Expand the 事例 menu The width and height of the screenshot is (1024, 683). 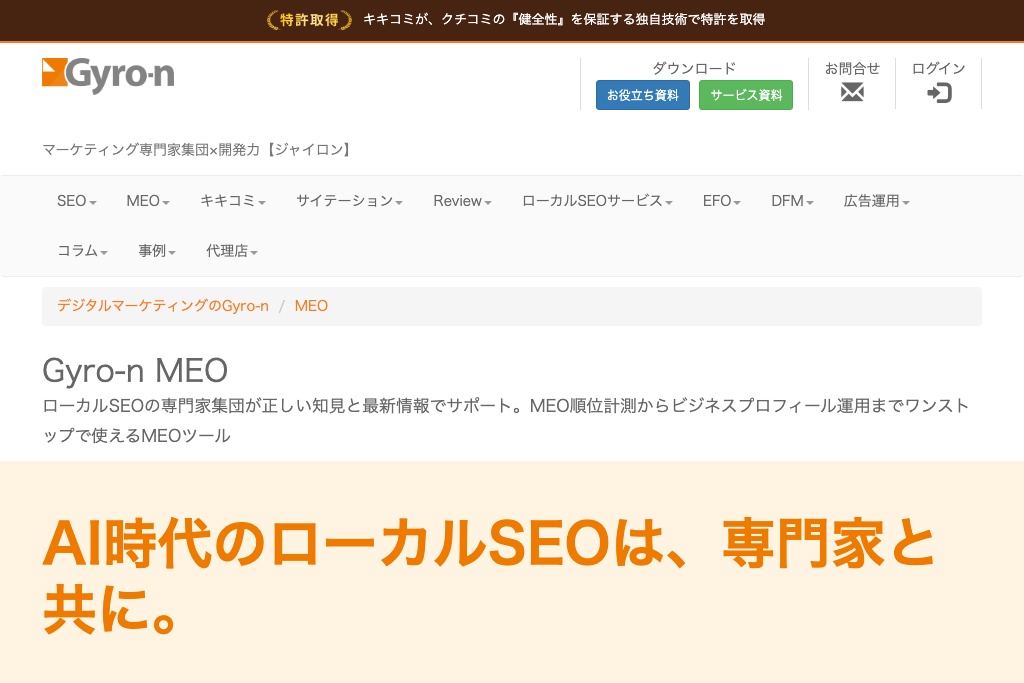[157, 251]
